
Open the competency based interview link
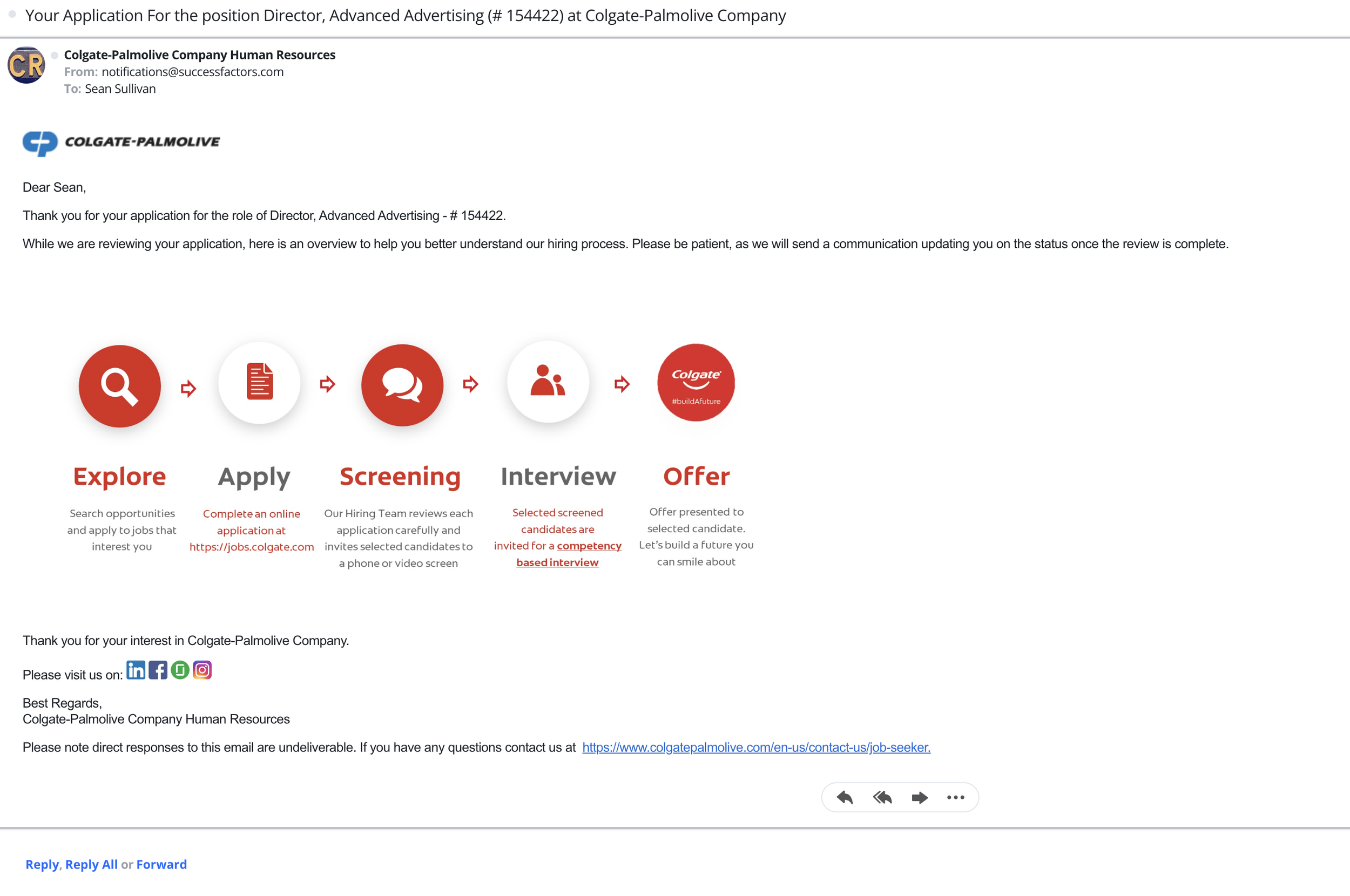click(588, 546)
